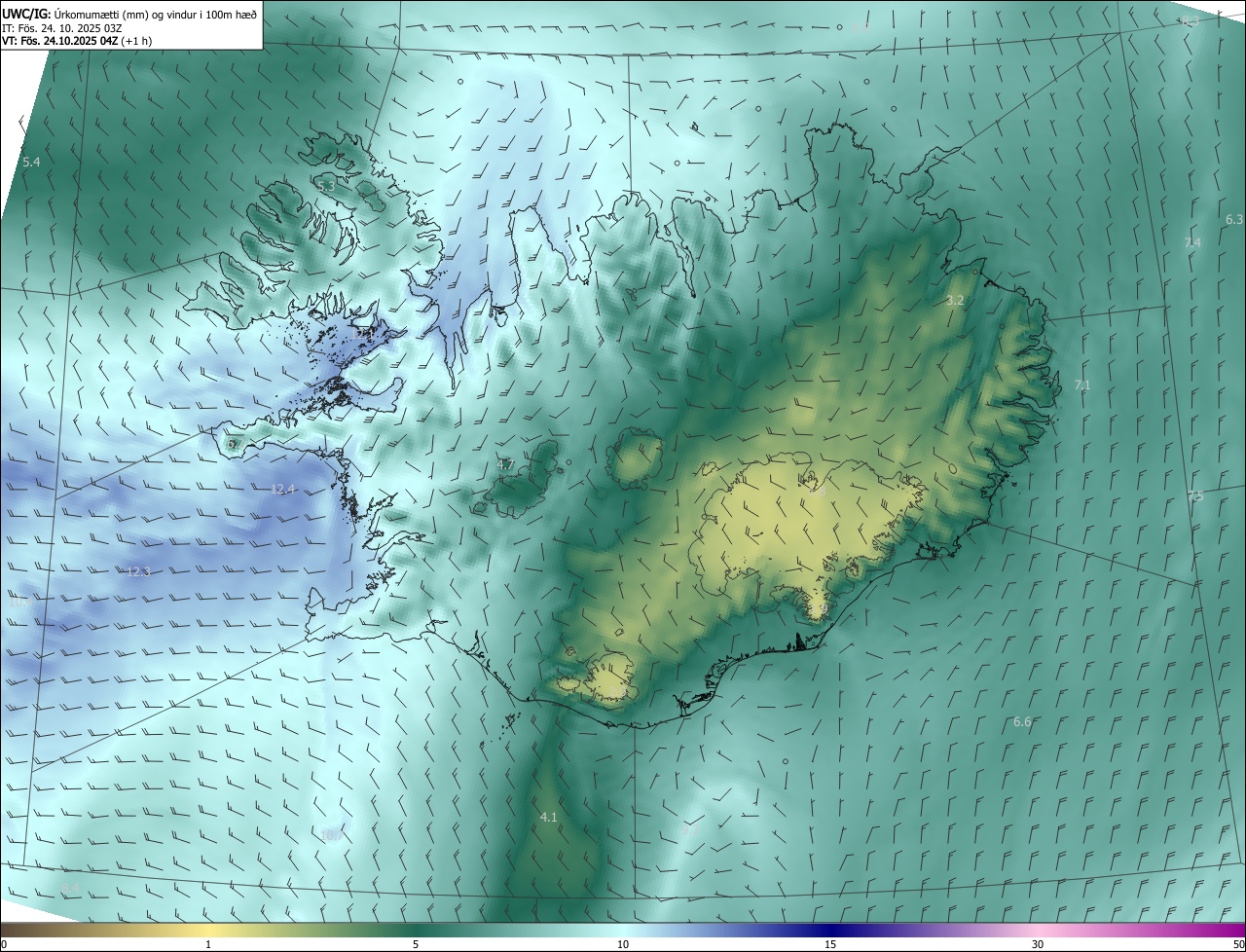Click the 4.7 value label in western Iceland
The width and height of the screenshot is (1246, 952).
505,465
